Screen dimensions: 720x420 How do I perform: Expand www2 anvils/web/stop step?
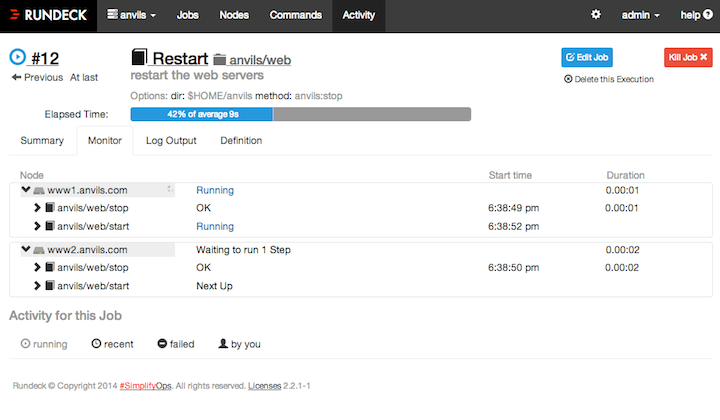pos(37,268)
